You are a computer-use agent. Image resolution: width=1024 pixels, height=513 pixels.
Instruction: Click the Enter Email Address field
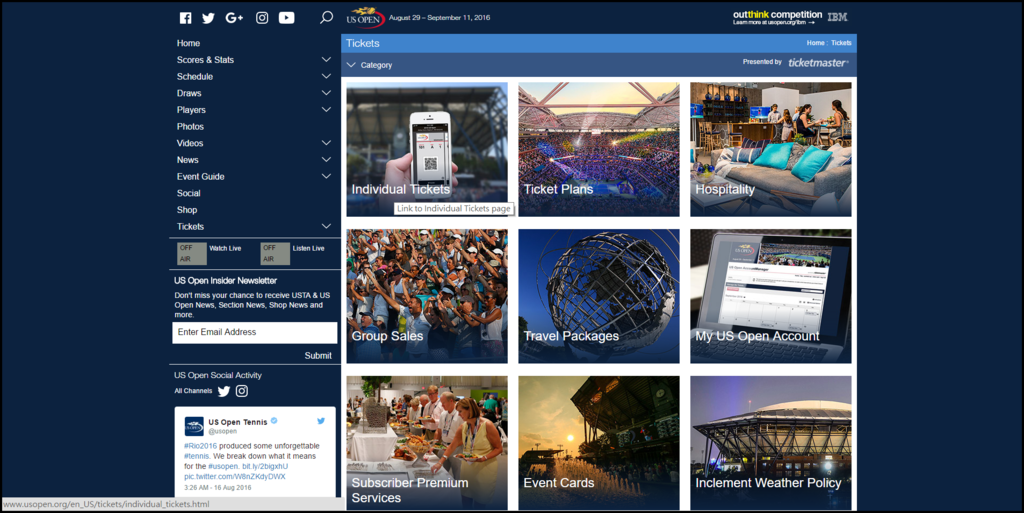click(255, 332)
